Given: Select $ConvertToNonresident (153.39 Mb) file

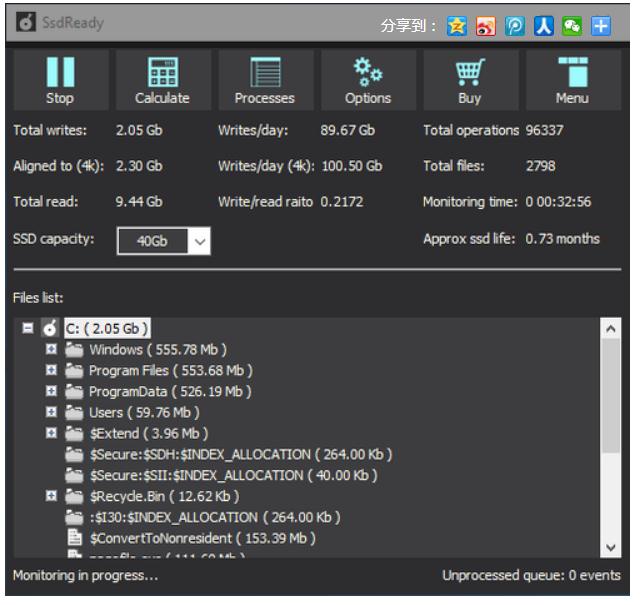Looking at the screenshot, I should (x=203, y=538).
